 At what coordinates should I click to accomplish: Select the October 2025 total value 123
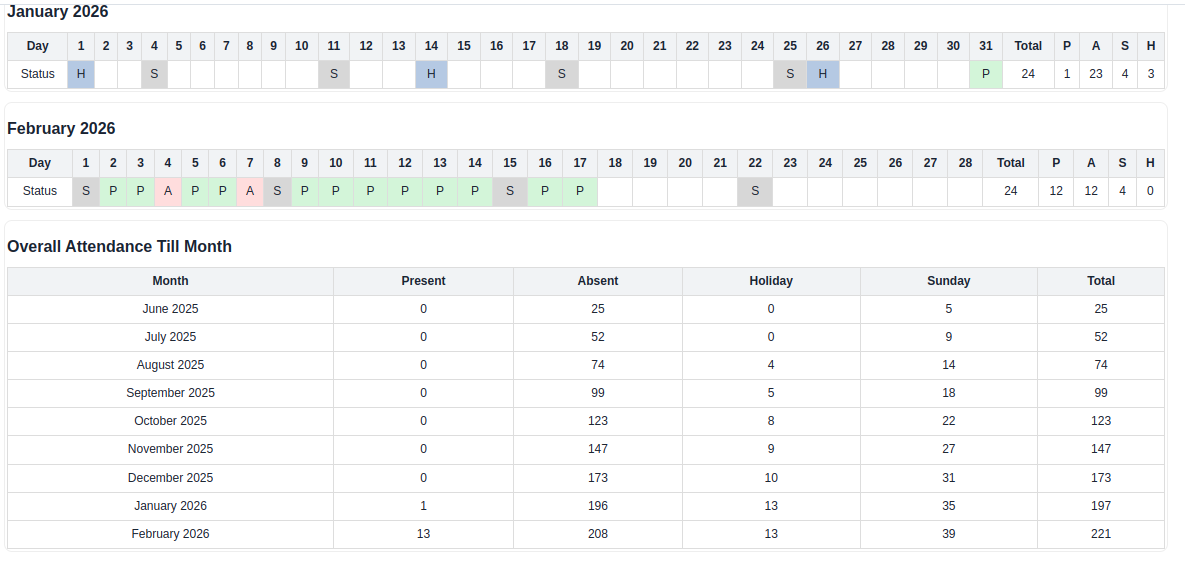click(x=1101, y=421)
